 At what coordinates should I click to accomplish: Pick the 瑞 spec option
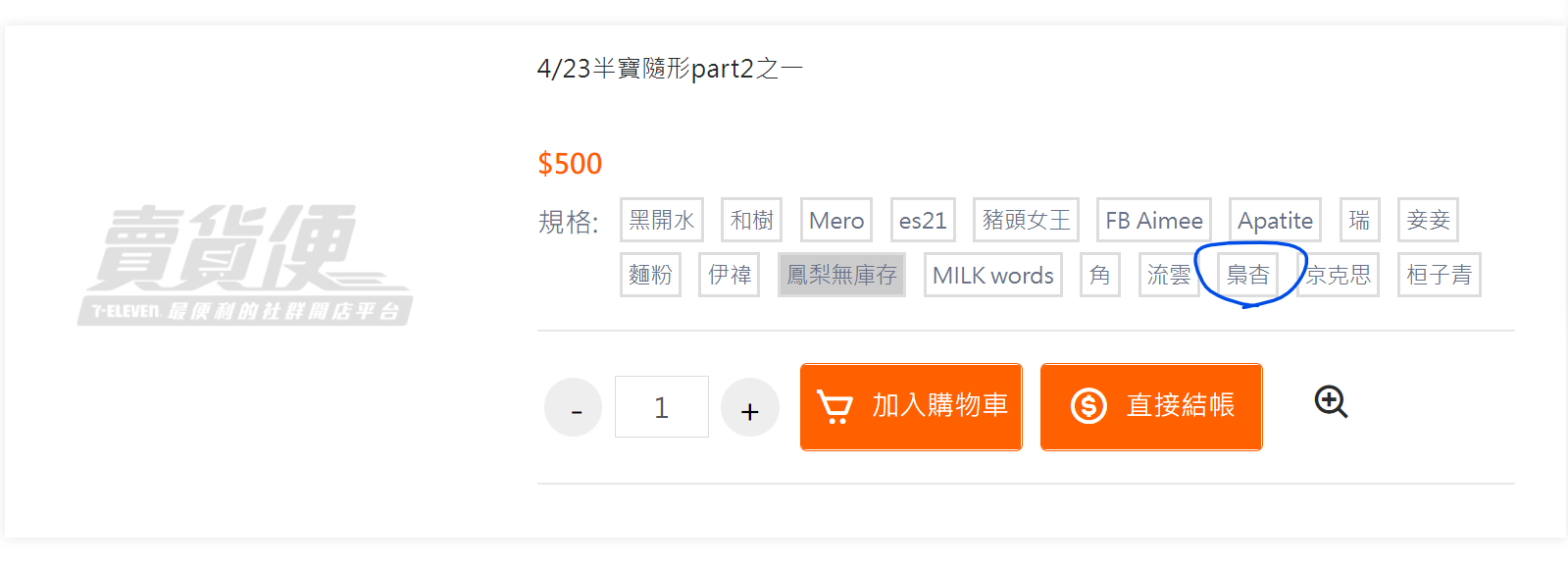pos(1359,220)
